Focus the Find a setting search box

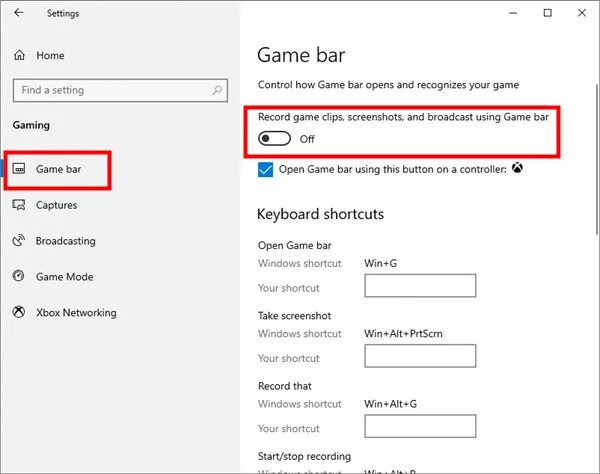[x=120, y=90]
